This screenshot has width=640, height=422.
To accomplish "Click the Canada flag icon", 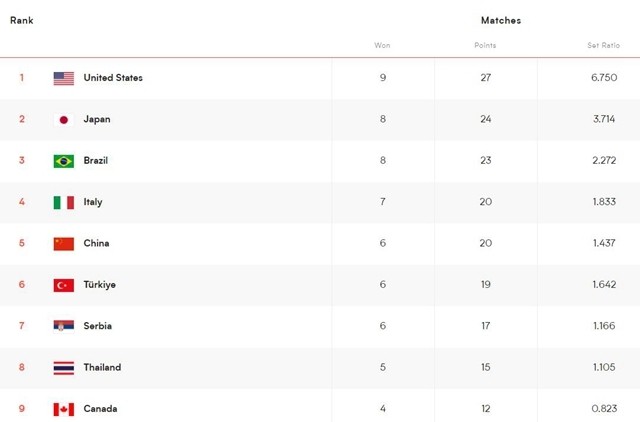I will point(64,409).
